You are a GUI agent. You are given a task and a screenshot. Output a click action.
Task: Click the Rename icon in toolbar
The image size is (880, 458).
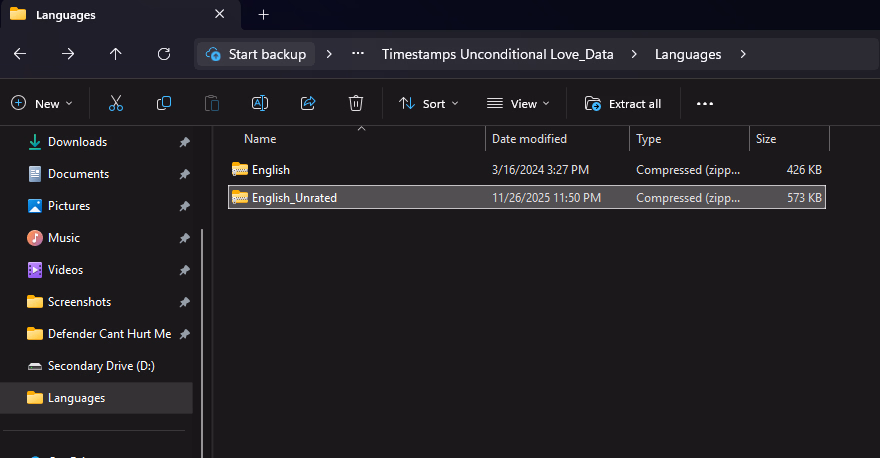260,103
